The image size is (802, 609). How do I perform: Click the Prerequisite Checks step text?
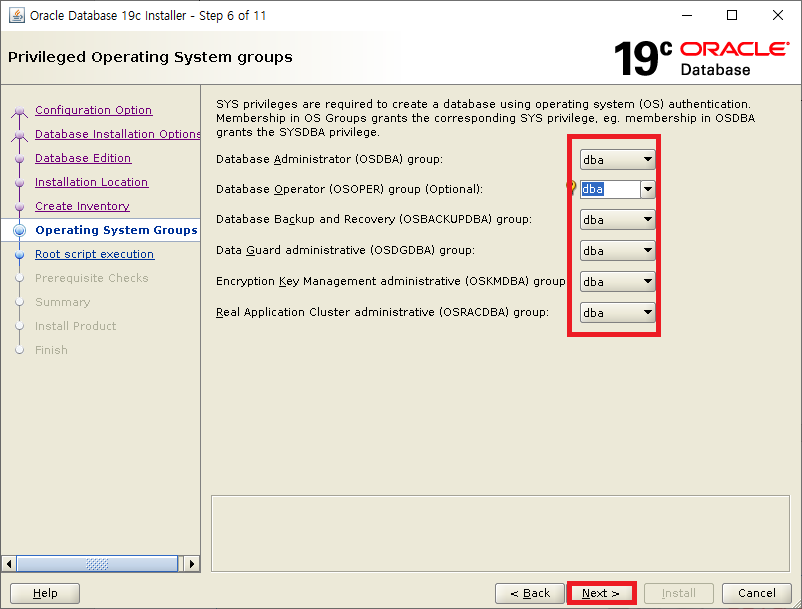pos(92,278)
